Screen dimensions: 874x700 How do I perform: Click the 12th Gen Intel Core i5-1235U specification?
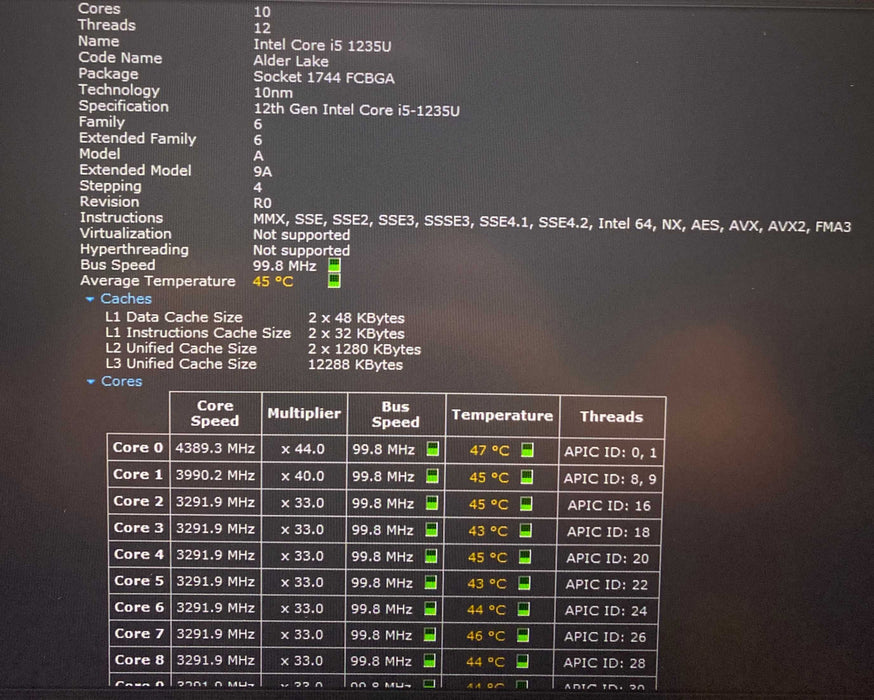357,110
